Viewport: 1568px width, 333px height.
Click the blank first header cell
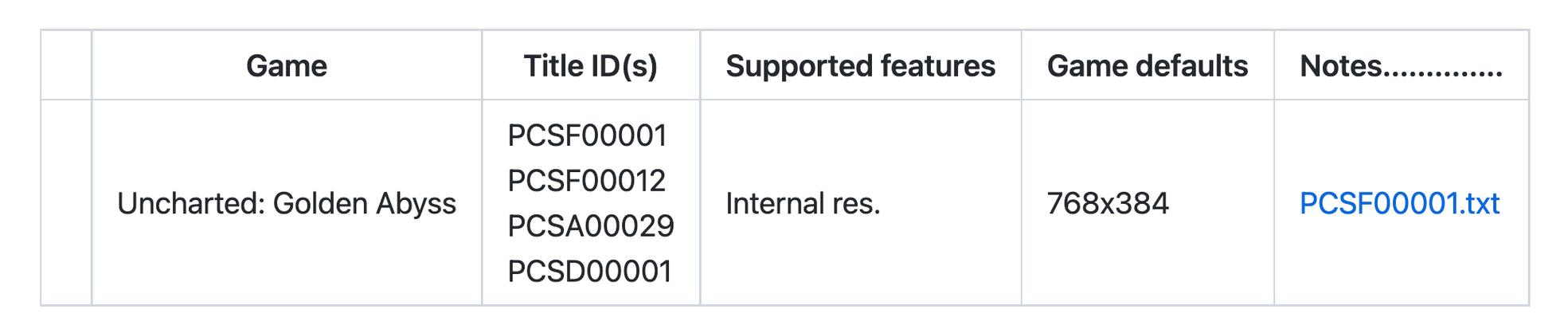pyautogui.click(x=66, y=65)
